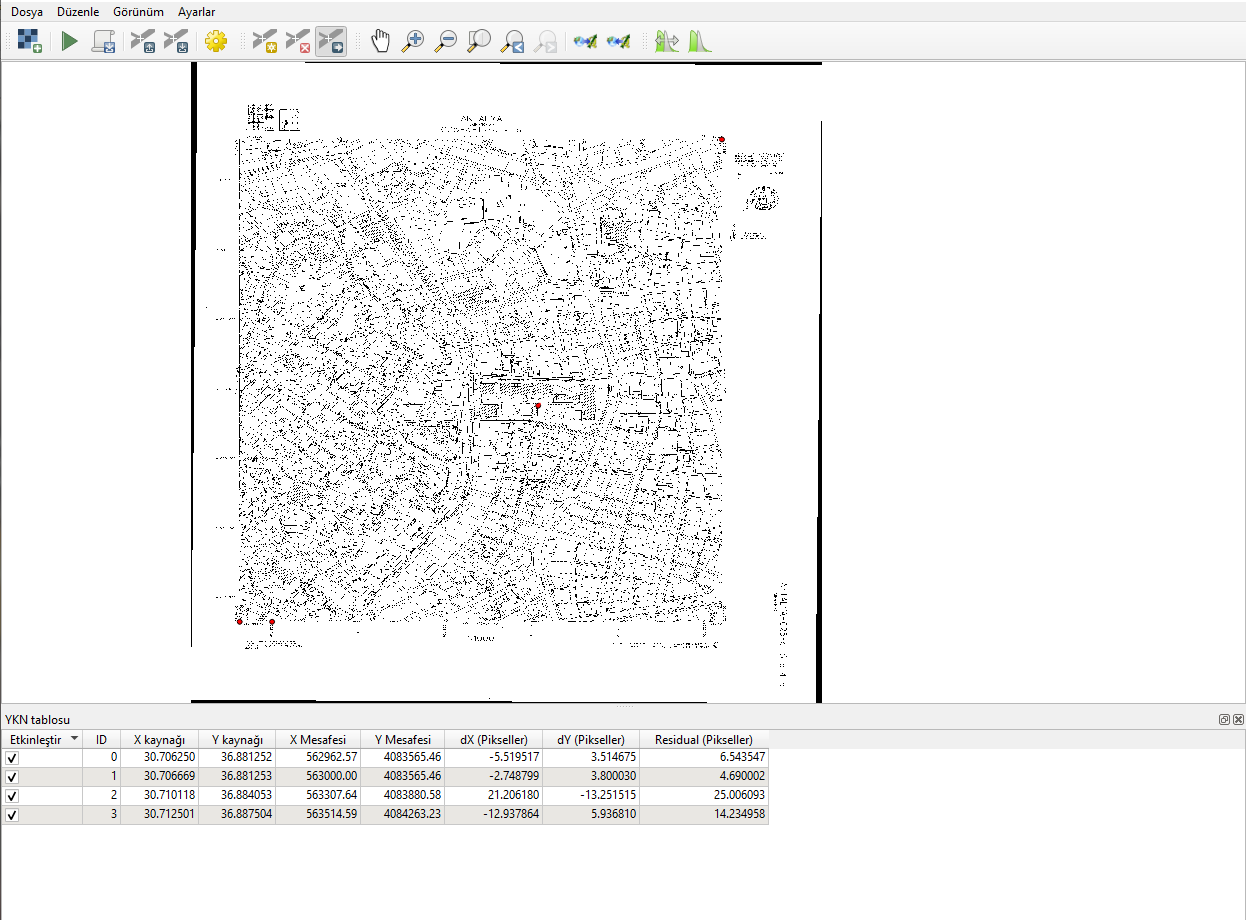Image resolution: width=1246 pixels, height=920 pixels.
Task: Select the Zoom In magnifier tool
Action: 413,41
